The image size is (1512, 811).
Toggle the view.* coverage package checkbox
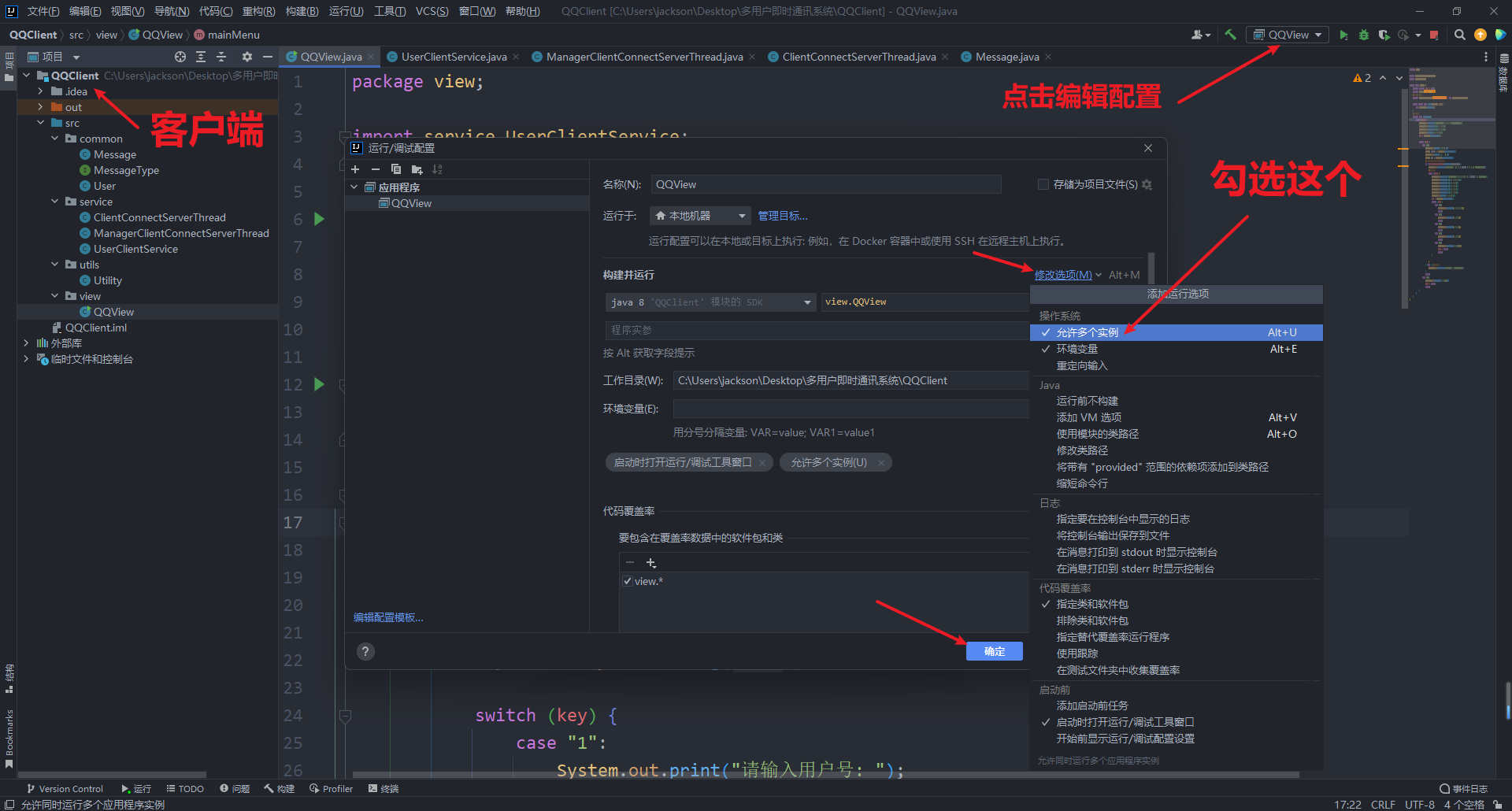628,581
